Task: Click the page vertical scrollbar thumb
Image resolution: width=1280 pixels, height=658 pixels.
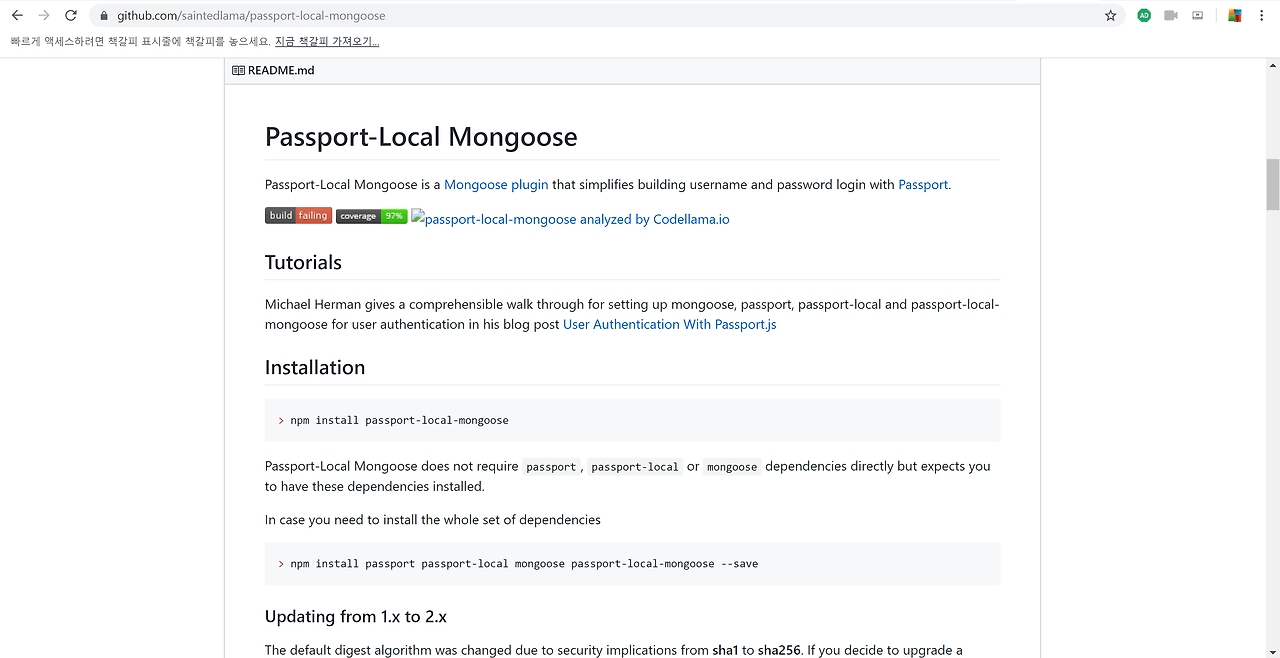Action: pyautogui.click(x=1273, y=185)
